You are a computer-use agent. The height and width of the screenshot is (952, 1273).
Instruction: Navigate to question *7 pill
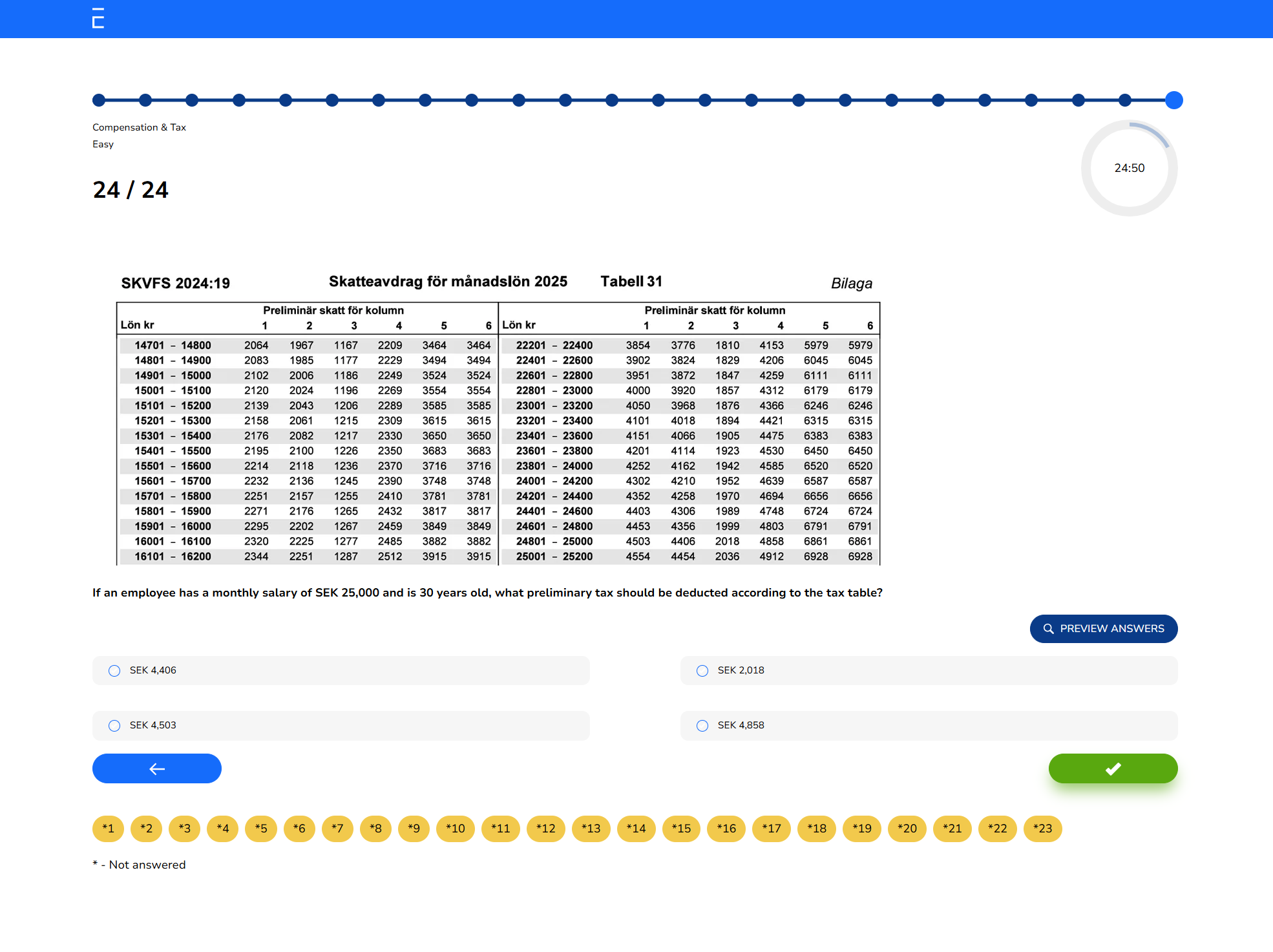coord(337,829)
